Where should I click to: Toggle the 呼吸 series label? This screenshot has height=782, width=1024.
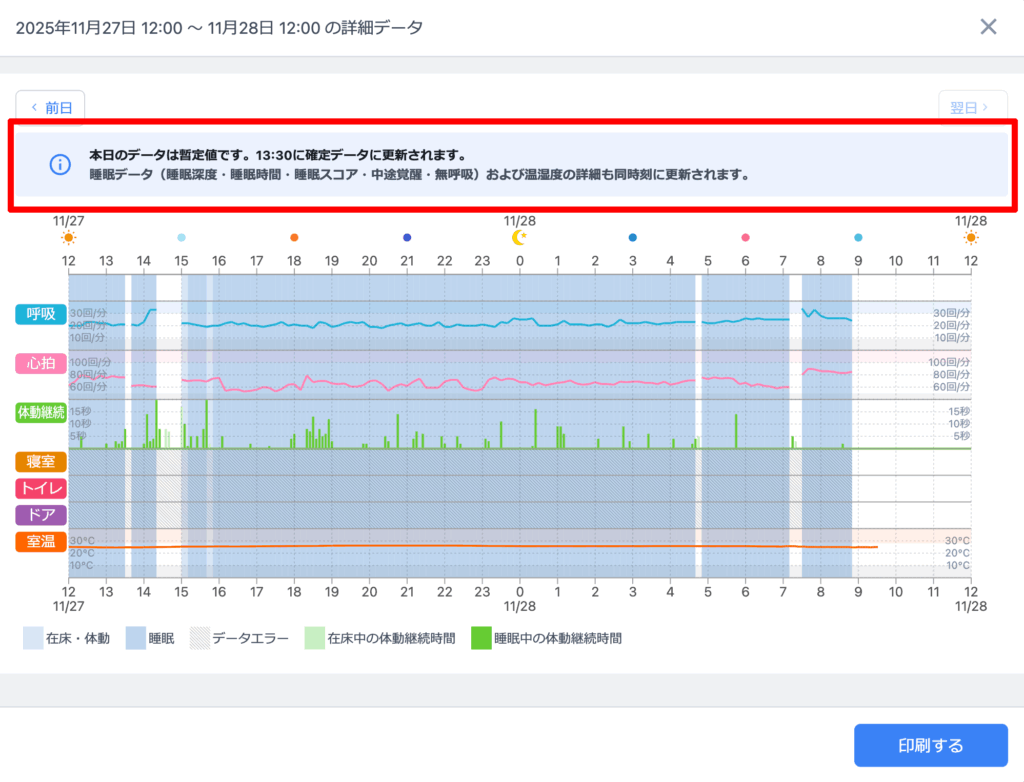pyautogui.click(x=41, y=314)
